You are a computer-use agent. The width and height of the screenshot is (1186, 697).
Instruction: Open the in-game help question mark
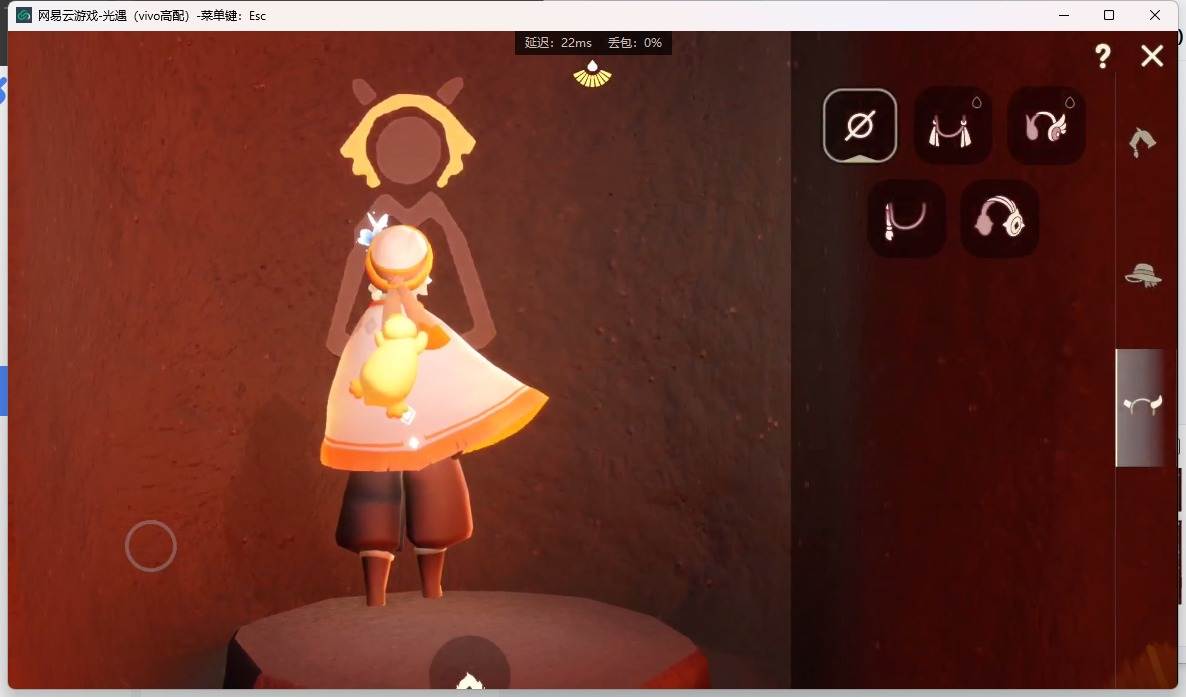[1103, 55]
